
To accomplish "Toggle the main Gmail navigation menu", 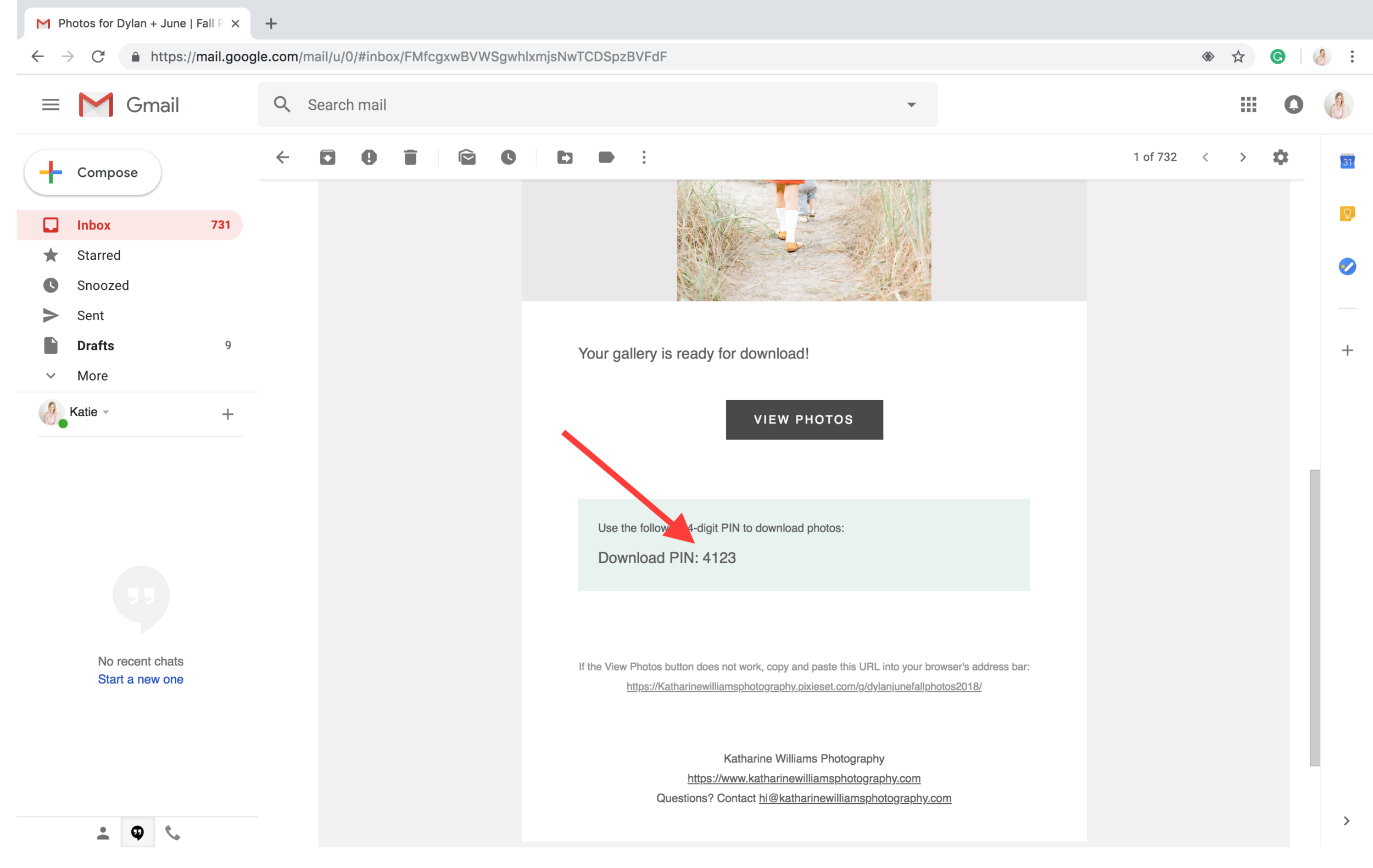I will (x=50, y=104).
